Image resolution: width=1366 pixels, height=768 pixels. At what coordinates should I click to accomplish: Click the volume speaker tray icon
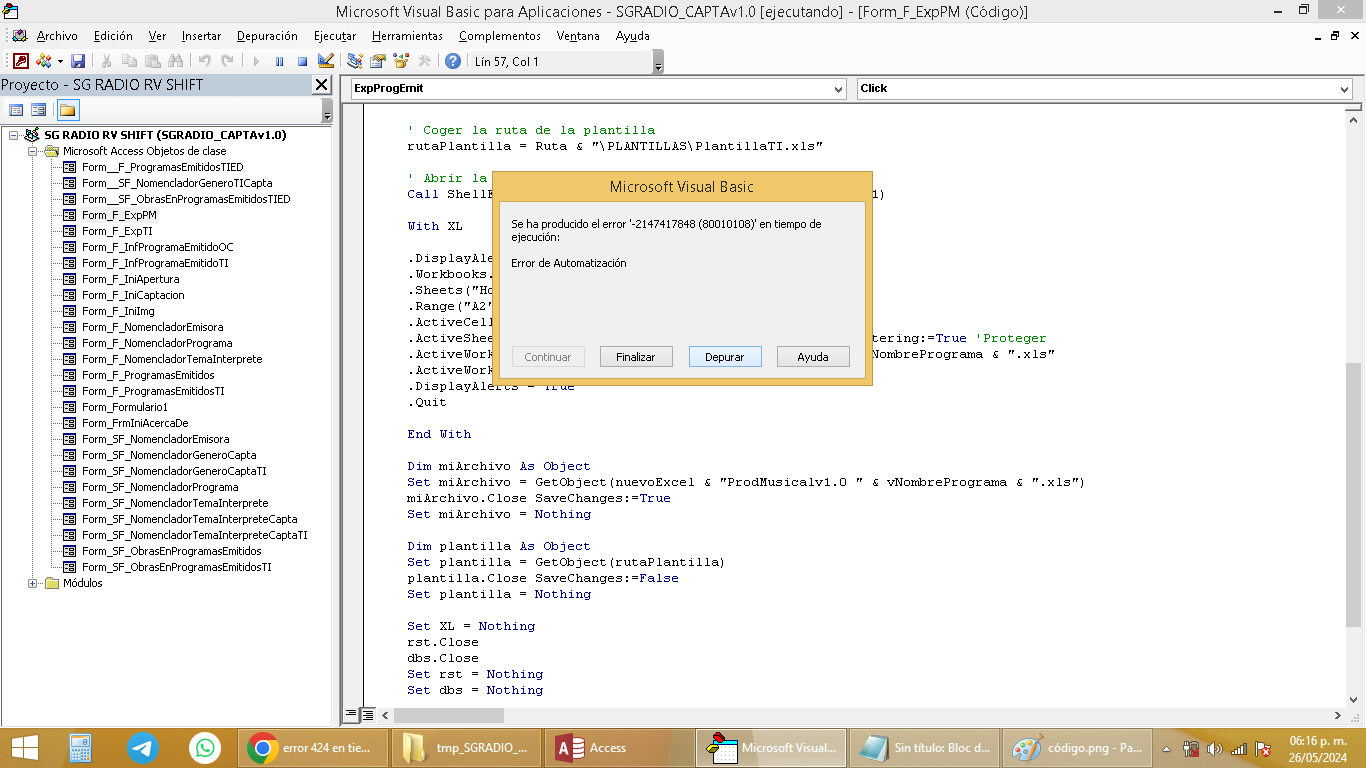pos(1215,748)
